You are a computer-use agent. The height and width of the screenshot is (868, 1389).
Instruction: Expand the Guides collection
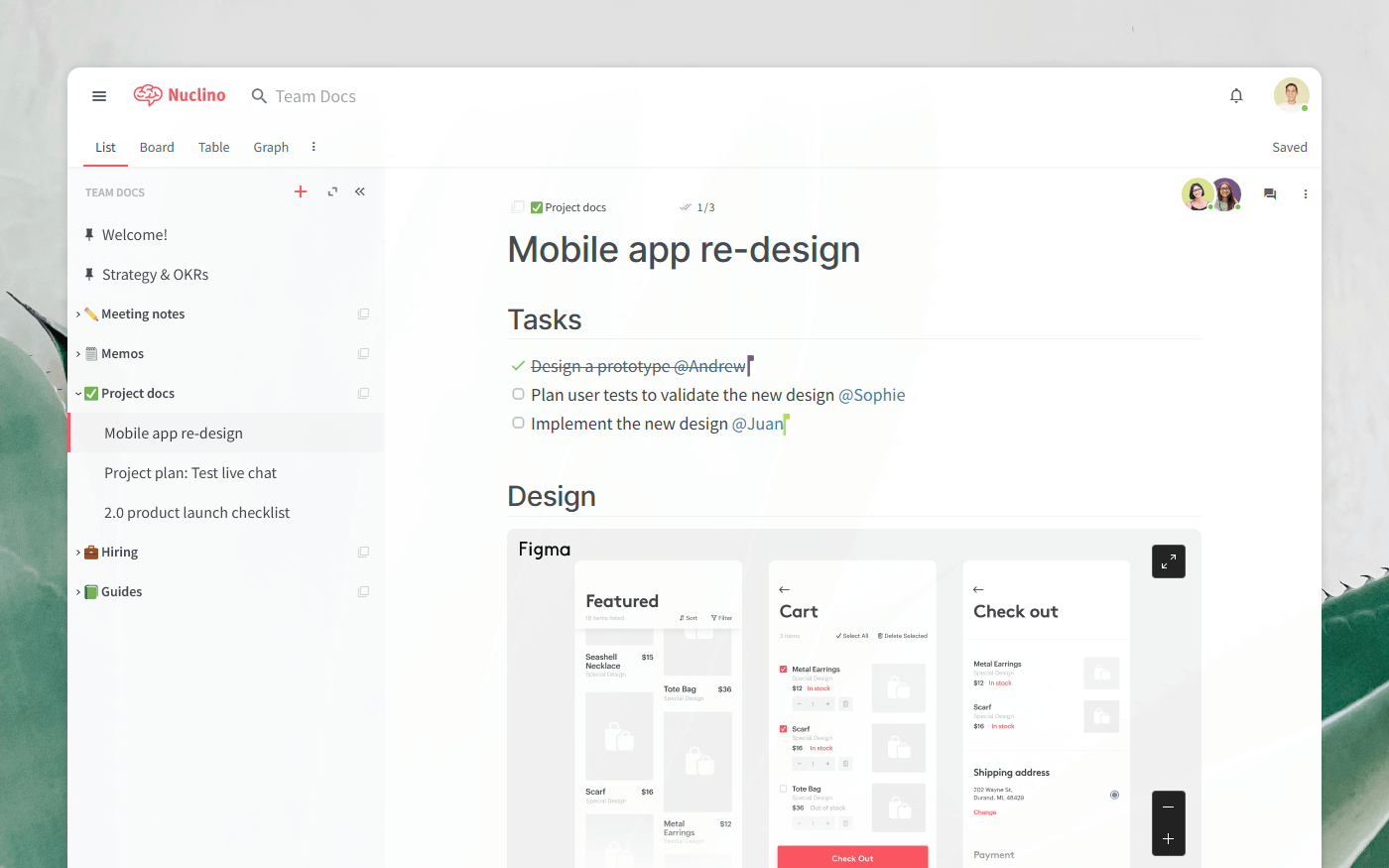click(x=78, y=592)
